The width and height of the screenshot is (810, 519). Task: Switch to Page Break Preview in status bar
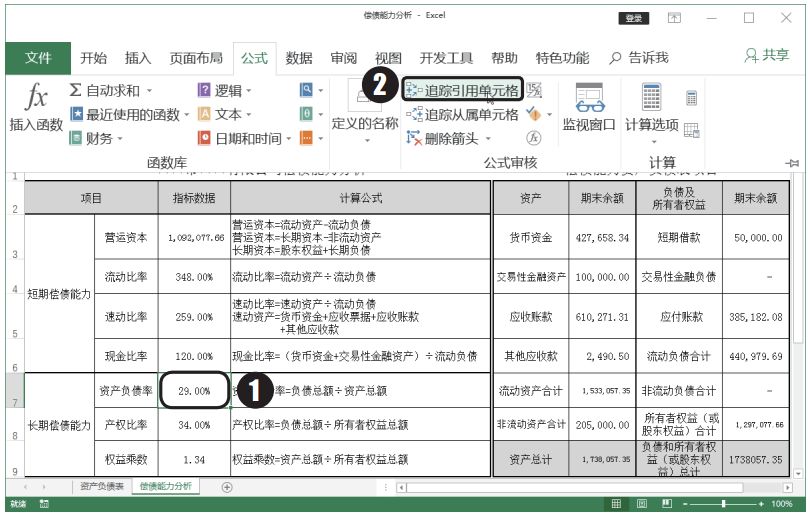pyautogui.click(x=667, y=504)
